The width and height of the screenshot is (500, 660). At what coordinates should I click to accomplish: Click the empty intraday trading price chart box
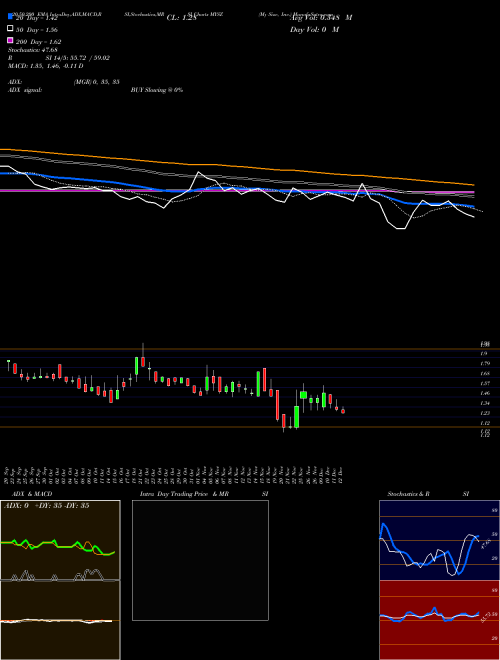point(200,560)
